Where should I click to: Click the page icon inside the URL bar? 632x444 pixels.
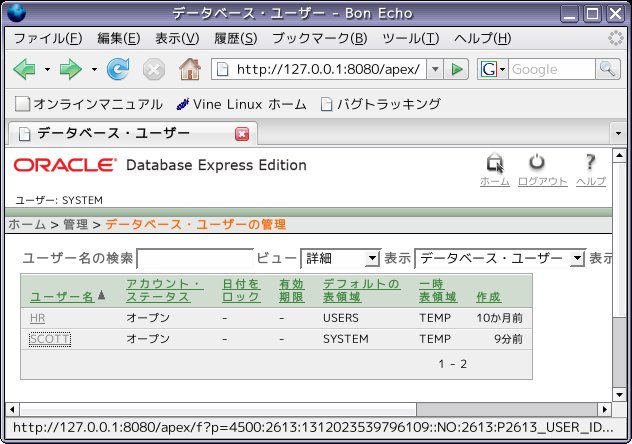[222, 69]
